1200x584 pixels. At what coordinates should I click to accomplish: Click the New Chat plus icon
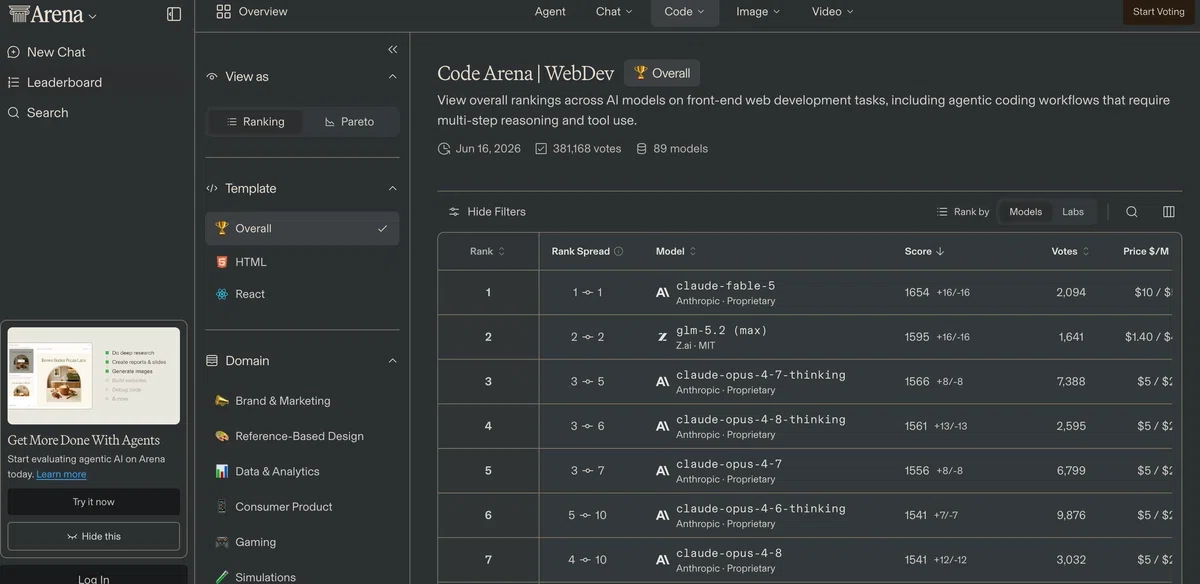pyautogui.click(x=14, y=52)
